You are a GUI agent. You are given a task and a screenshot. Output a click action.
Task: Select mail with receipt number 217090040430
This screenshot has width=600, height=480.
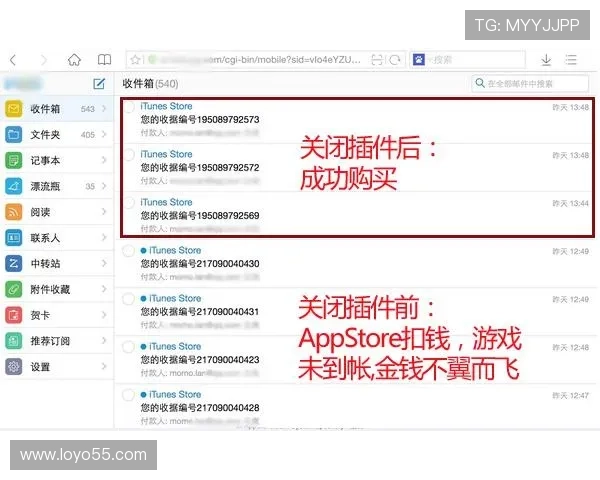pos(129,251)
